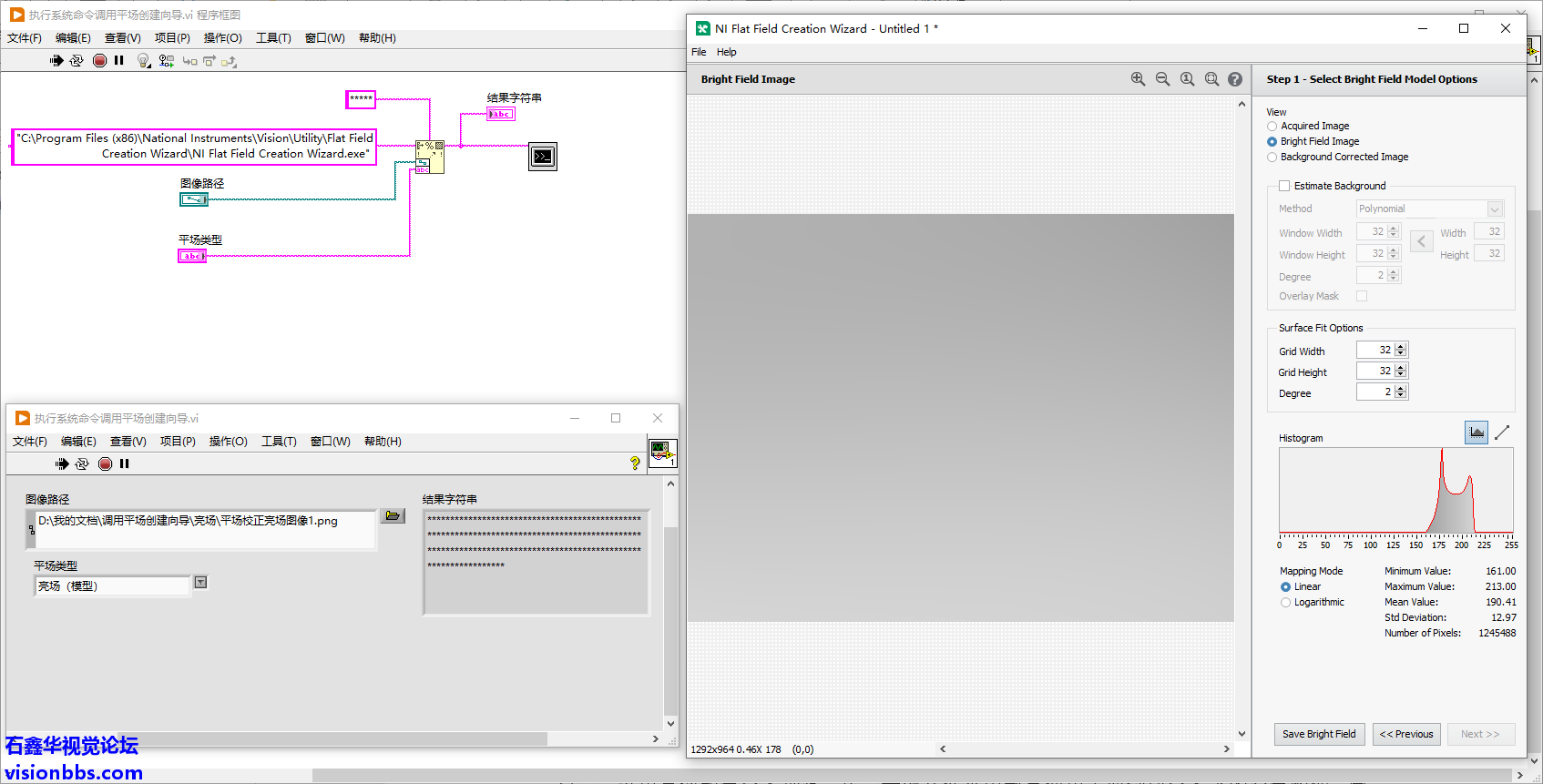Click the VI connector icon on the front panel
Image resolution: width=1543 pixels, height=784 pixels.
point(662,453)
